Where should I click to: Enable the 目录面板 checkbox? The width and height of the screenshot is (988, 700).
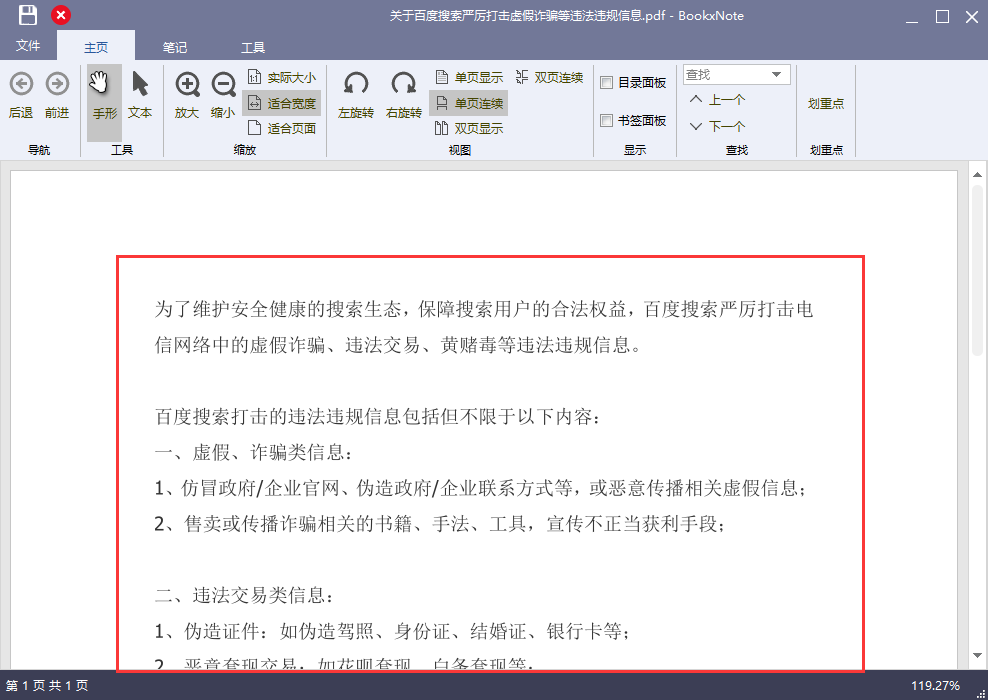tap(607, 83)
